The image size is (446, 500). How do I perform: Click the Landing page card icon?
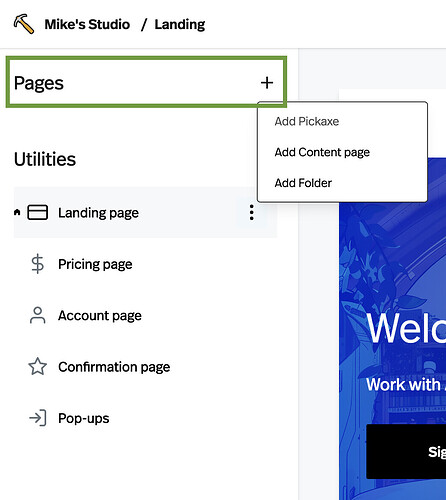click(x=37, y=212)
